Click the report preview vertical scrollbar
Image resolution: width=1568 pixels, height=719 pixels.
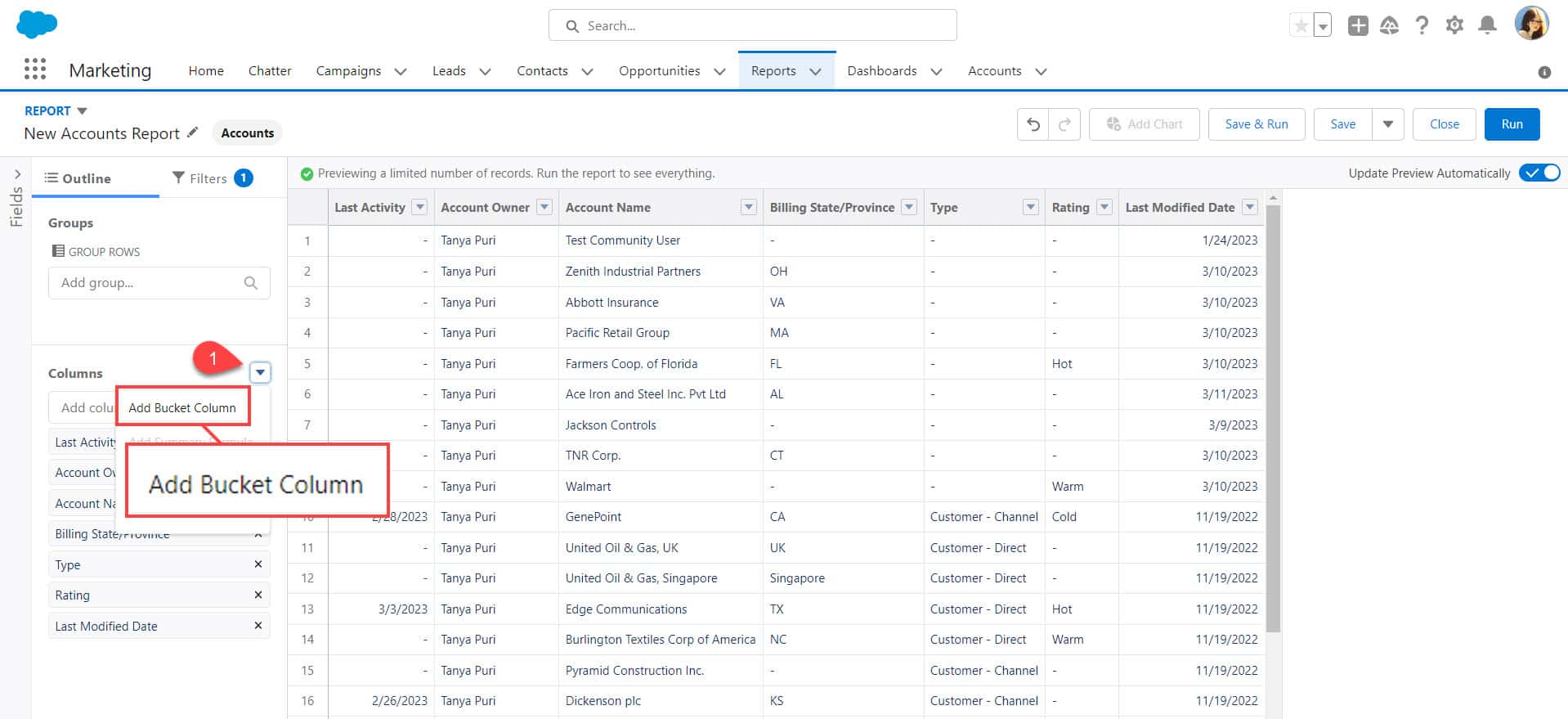1272,417
